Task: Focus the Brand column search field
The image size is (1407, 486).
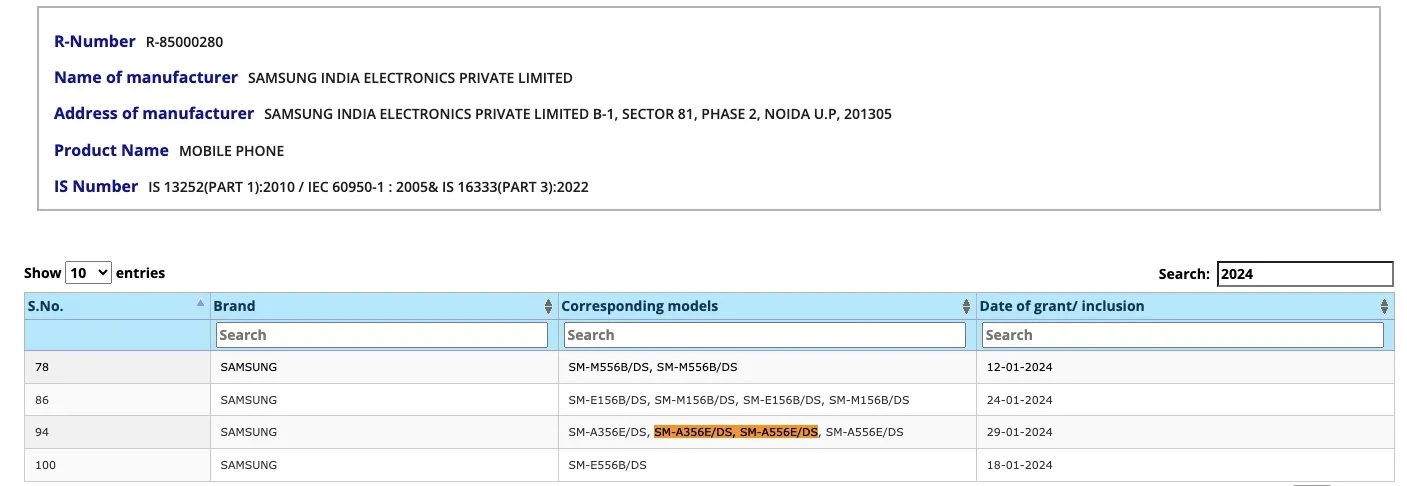Action: 382,335
